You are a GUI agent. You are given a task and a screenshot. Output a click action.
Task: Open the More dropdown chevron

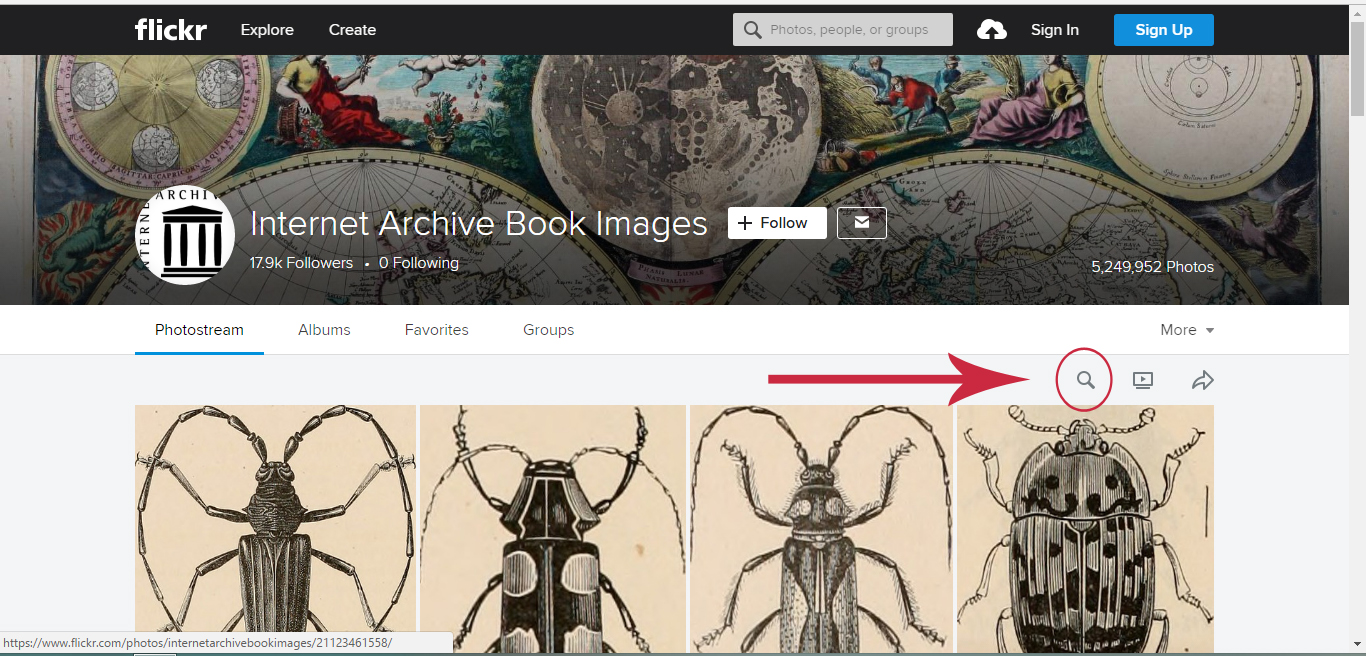(x=1211, y=330)
